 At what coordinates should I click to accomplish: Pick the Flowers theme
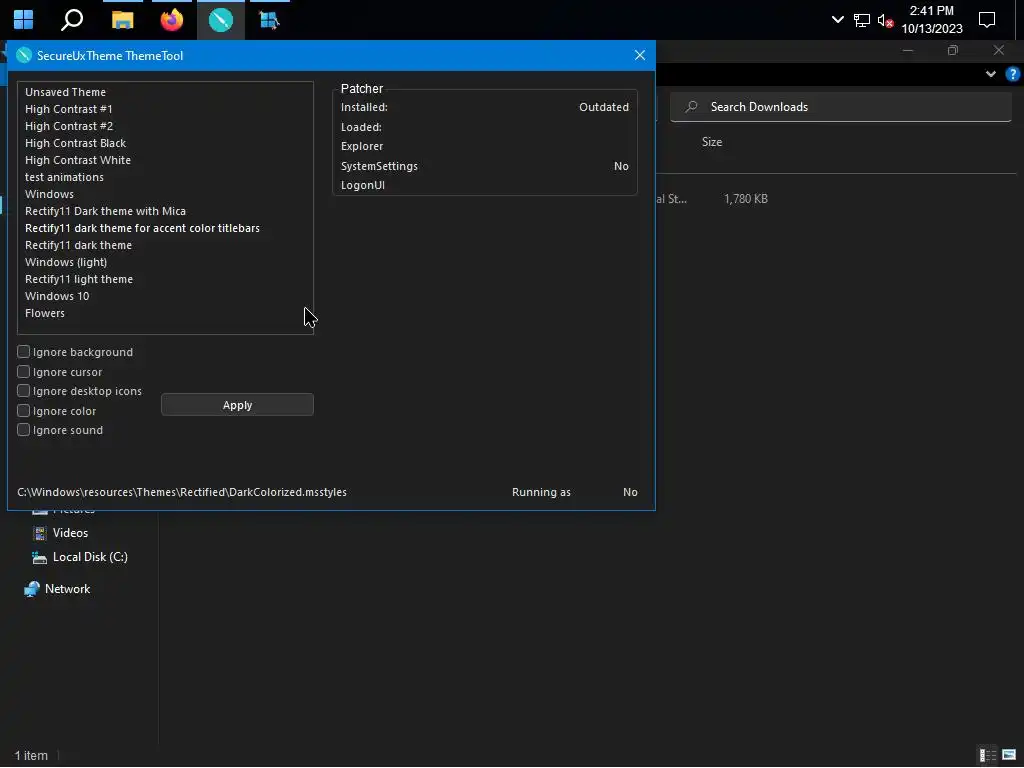(44, 313)
